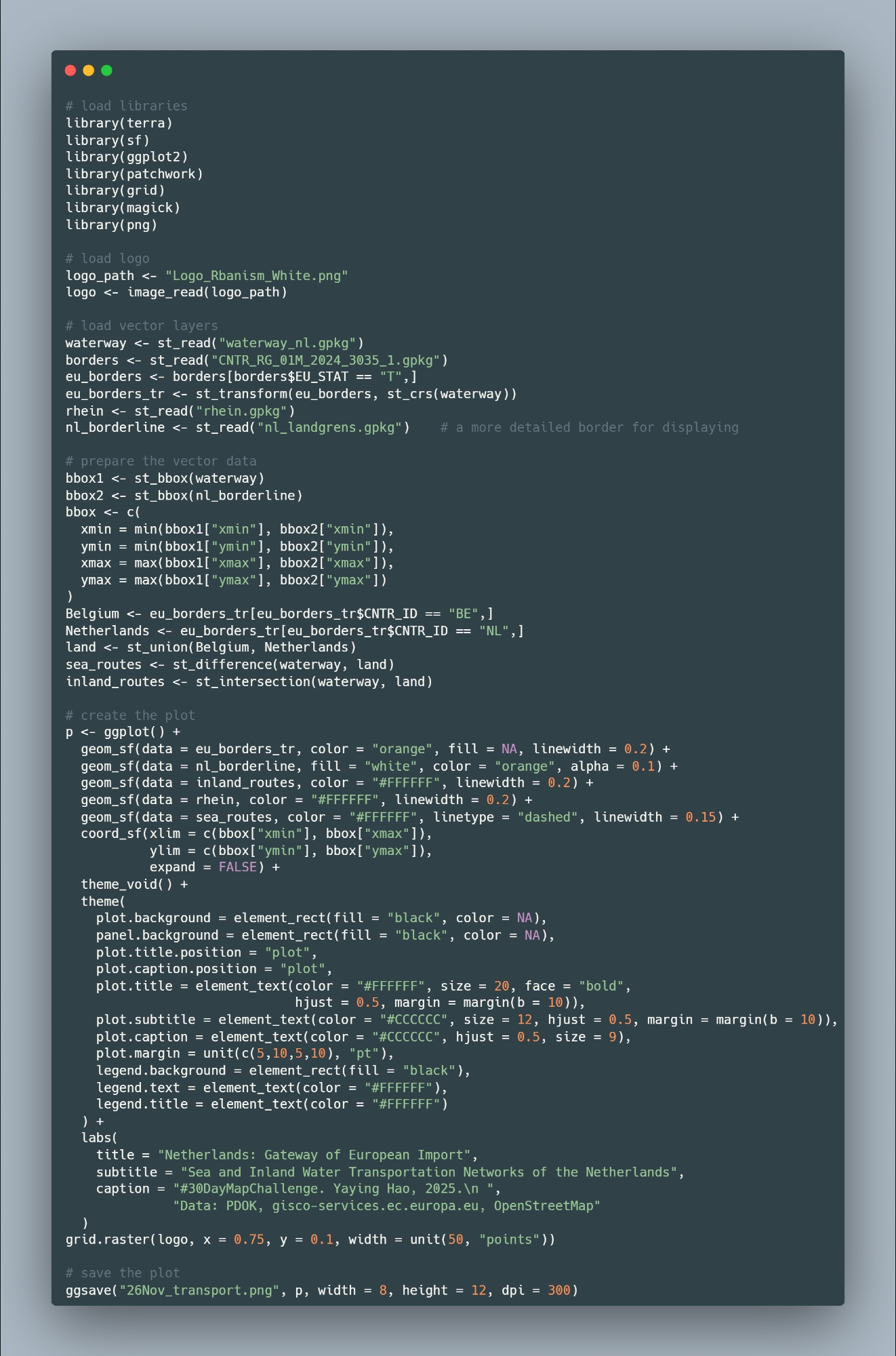
Task: Click the "Logo_Rbanism_White.png" string
Action: 256,275
